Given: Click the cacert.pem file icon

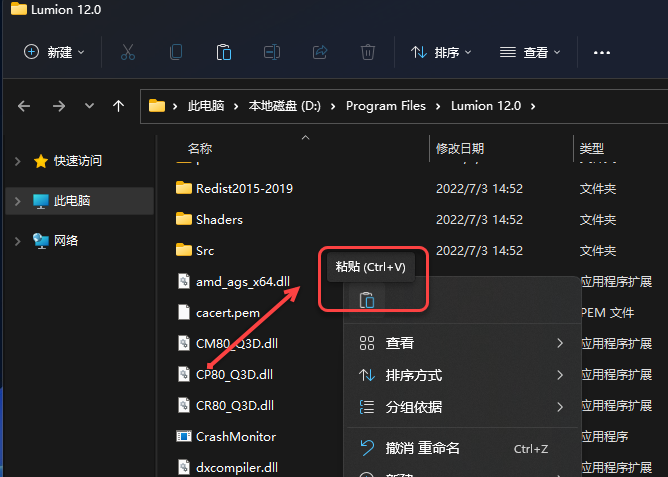Looking at the screenshot, I should [x=184, y=312].
